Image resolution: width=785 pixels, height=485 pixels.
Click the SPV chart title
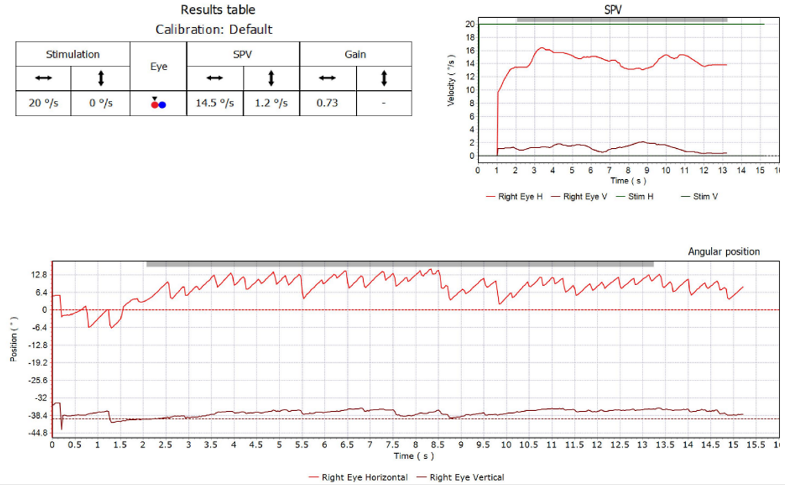pyautogui.click(x=613, y=10)
